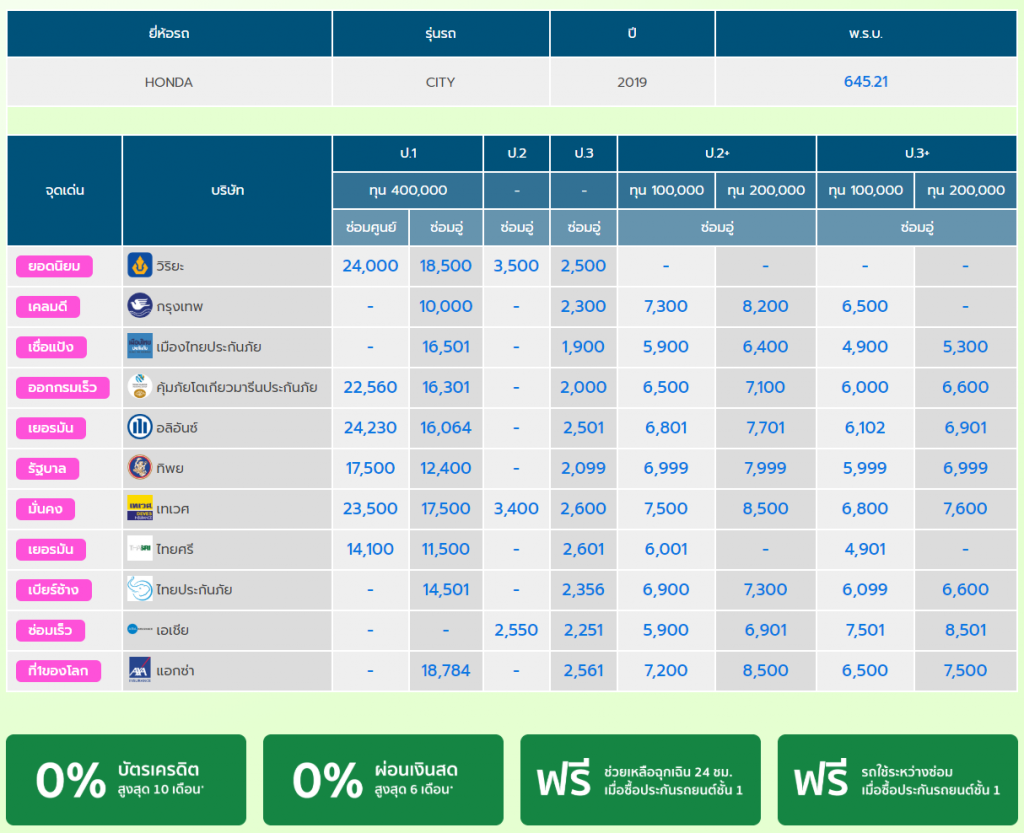This screenshot has width=1024, height=833.
Task: Click the pink เชื่อแป้ง badge
Action: [x=51, y=347]
